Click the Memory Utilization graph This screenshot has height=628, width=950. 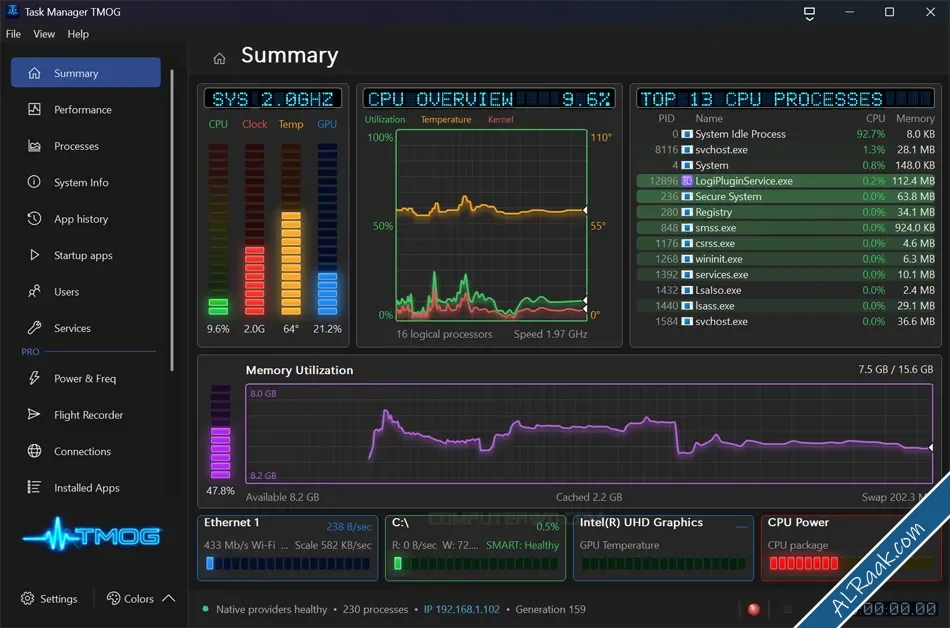coord(588,434)
